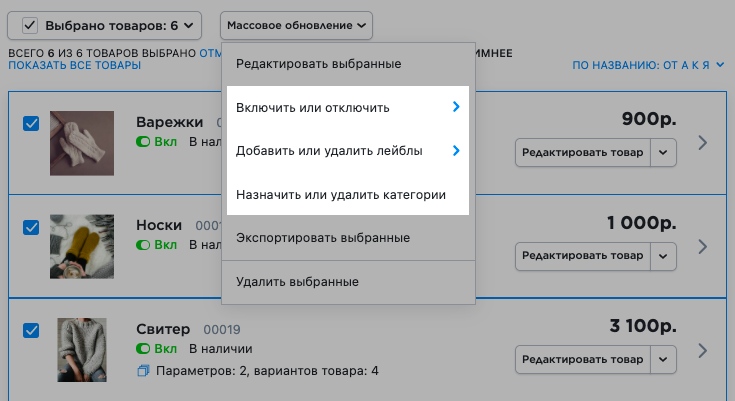Choose 'Назначить или удалить категории'
Viewport: 735px width, 401px height.
[x=348, y=195]
